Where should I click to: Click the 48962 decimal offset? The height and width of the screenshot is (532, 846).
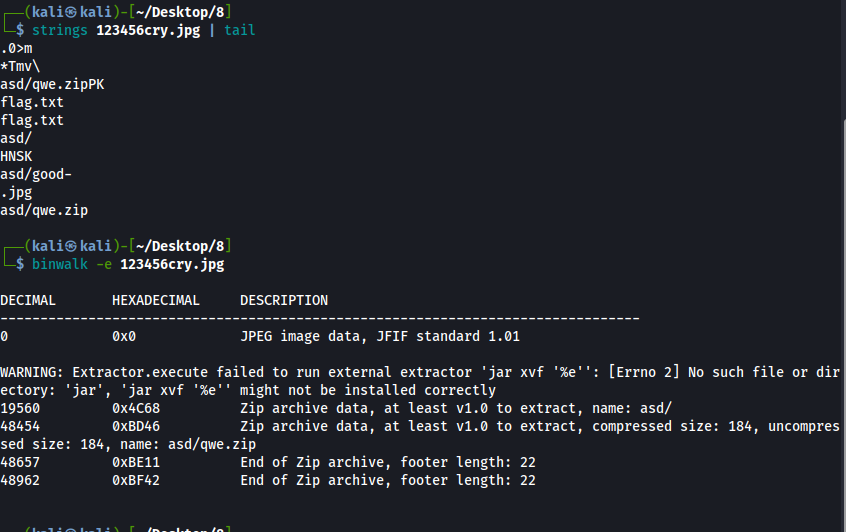20,480
